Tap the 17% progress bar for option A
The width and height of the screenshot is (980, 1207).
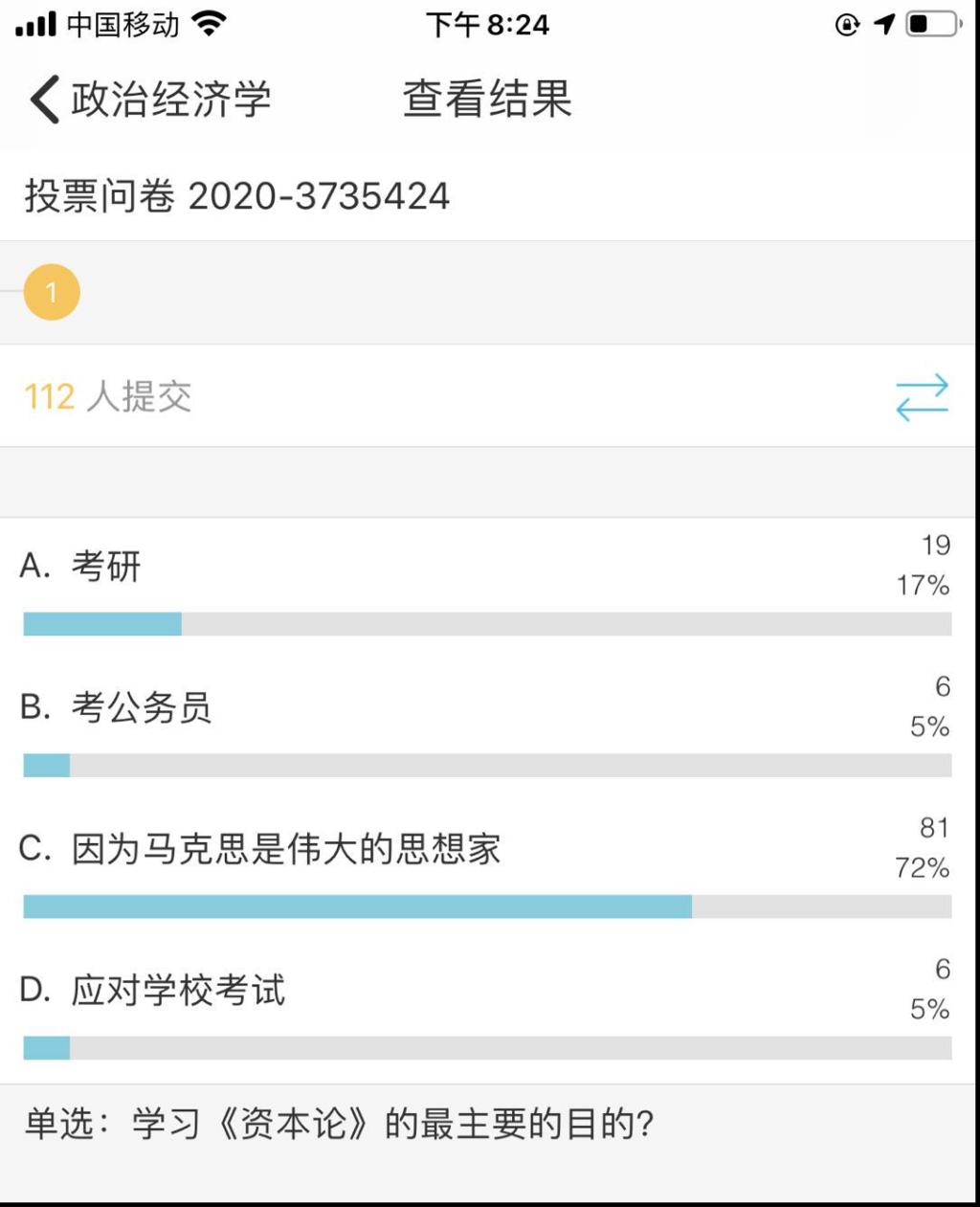point(102,624)
